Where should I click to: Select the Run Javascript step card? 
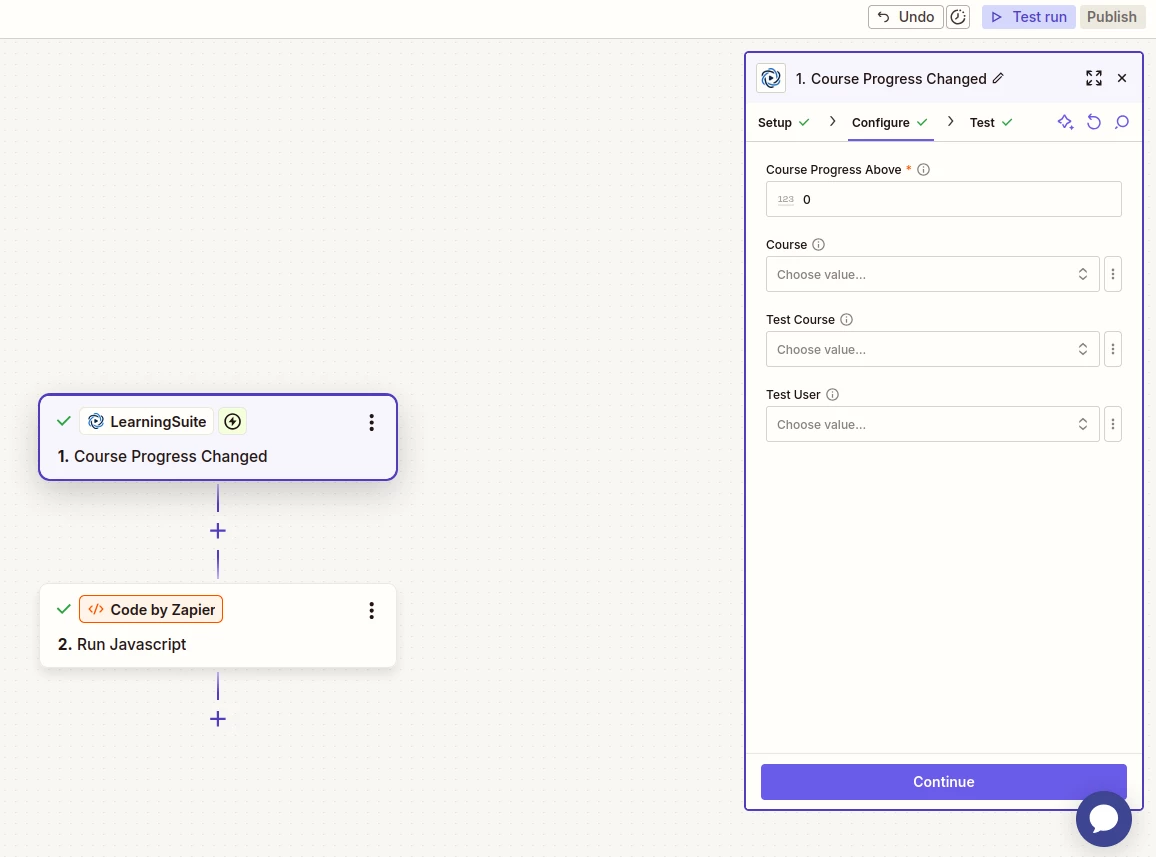pyautogui.click(x=218, y=626)
